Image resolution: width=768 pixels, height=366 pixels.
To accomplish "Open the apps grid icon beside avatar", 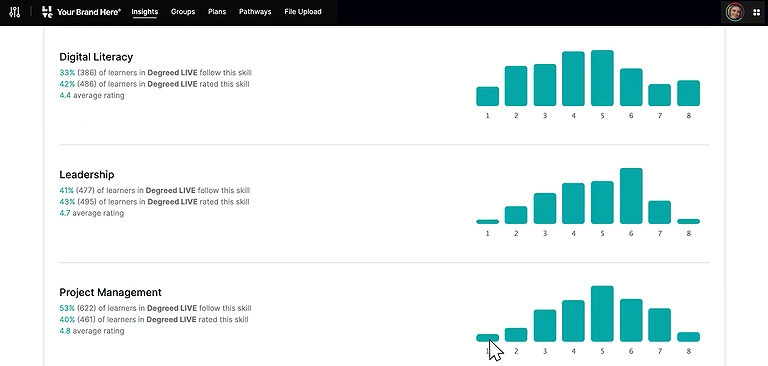I will pyautogui.click(x=757, y=13).
